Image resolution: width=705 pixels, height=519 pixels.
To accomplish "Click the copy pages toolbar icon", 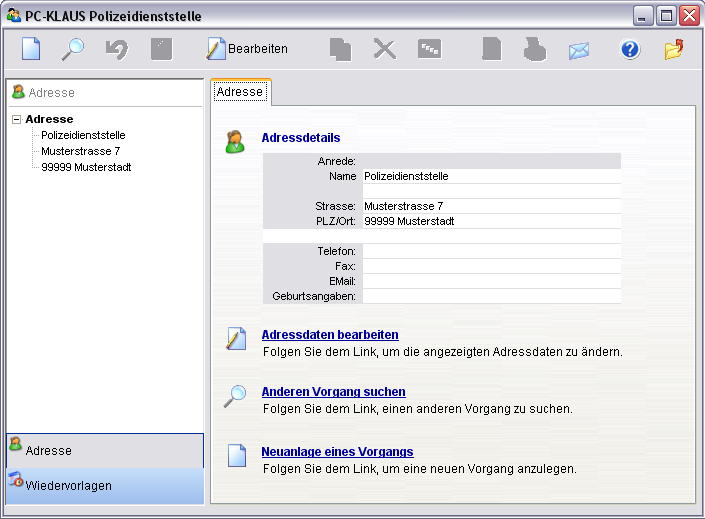I will [x=341, y=49].
